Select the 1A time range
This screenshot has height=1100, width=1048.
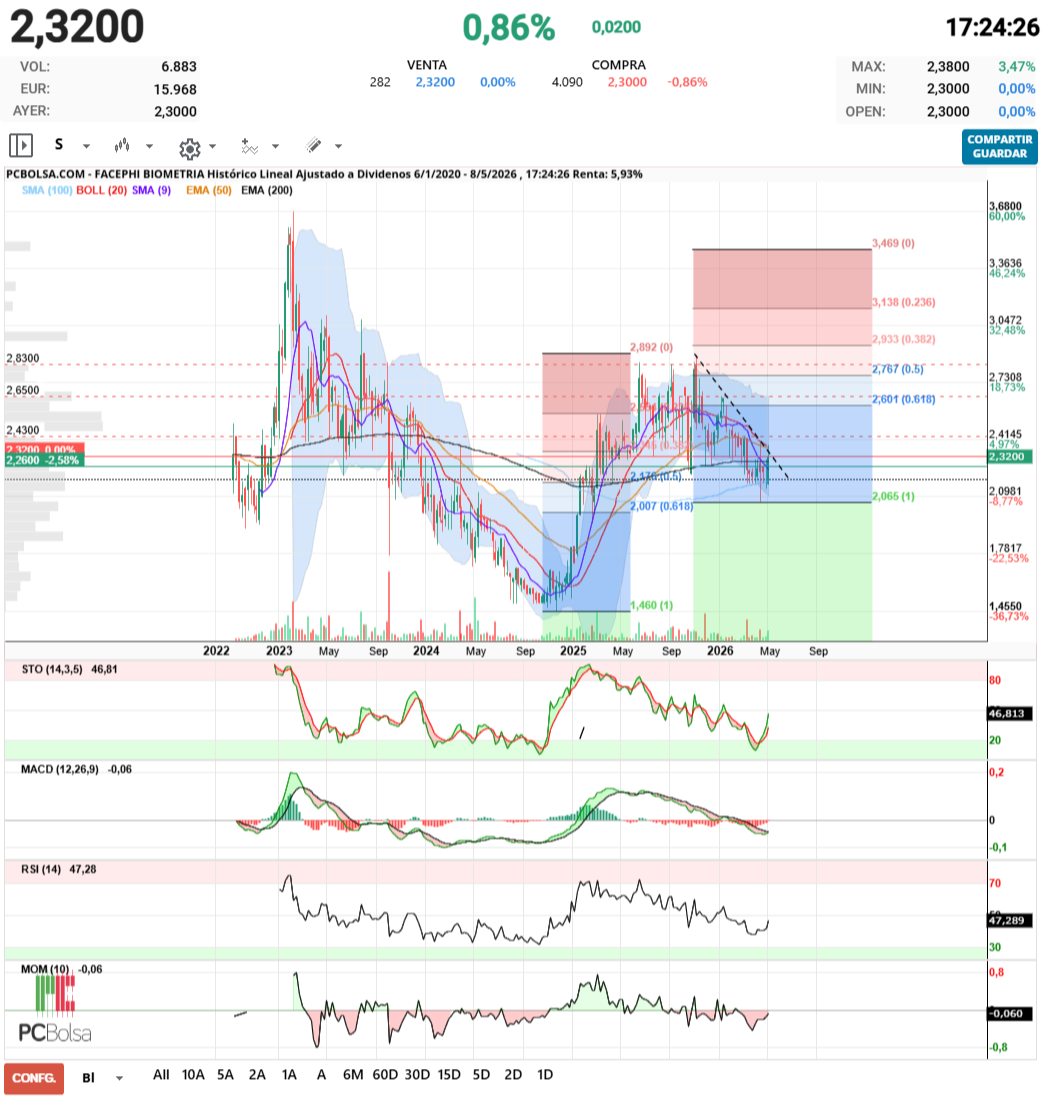289,1075
